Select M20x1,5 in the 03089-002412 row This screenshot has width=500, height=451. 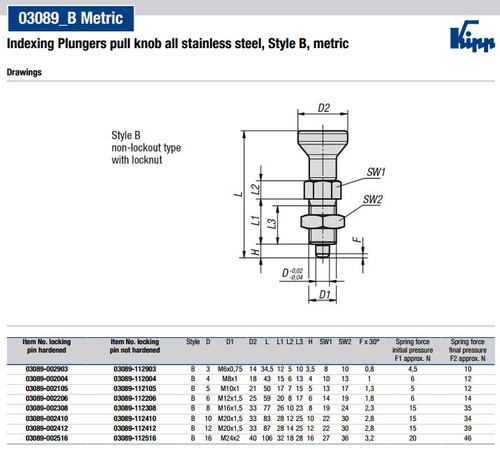tap(230, 428)
